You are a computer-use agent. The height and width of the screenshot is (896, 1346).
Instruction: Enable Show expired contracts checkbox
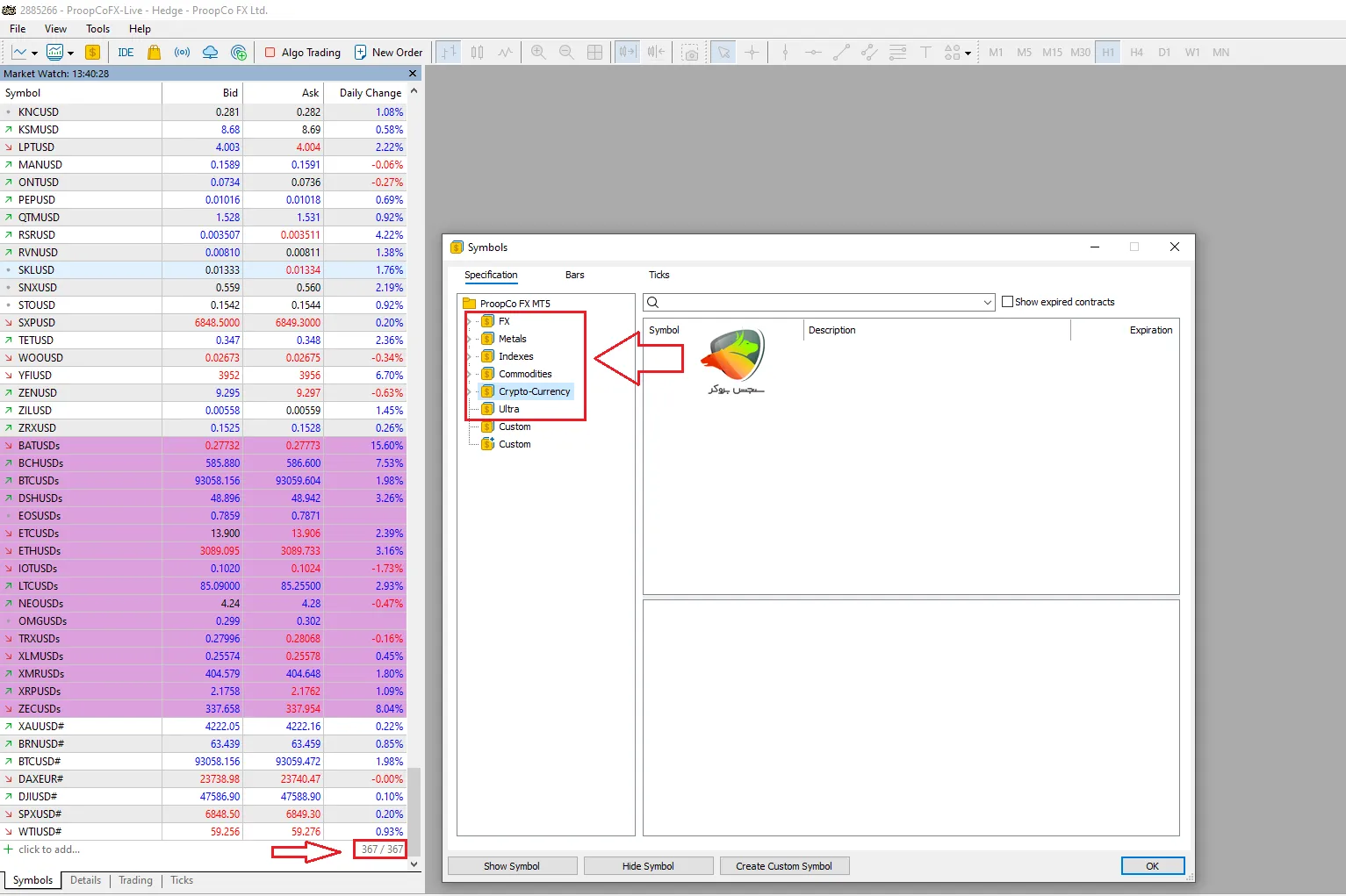(1008, 302)
